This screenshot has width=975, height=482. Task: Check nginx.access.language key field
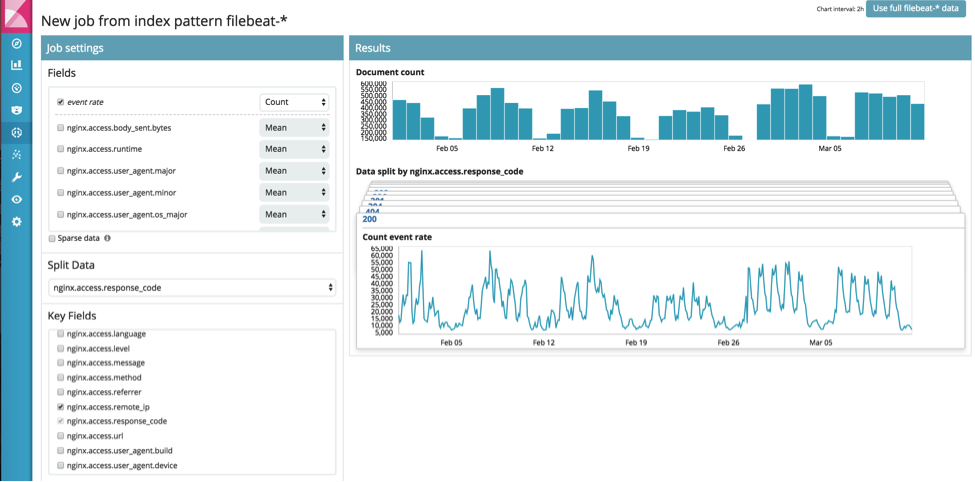60,334
